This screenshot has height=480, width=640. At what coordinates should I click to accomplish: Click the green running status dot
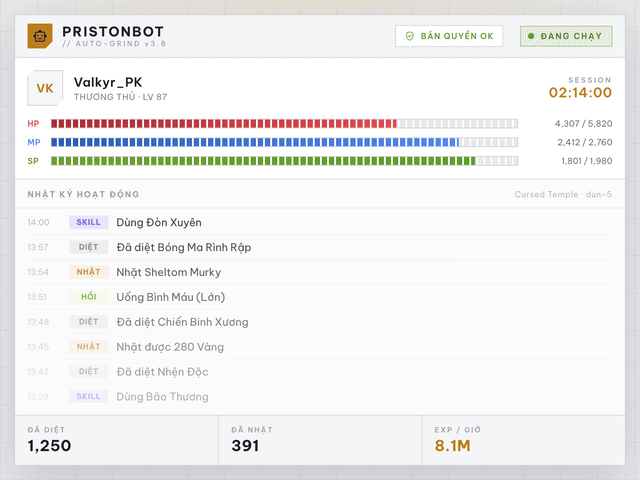tap(531, 36)
